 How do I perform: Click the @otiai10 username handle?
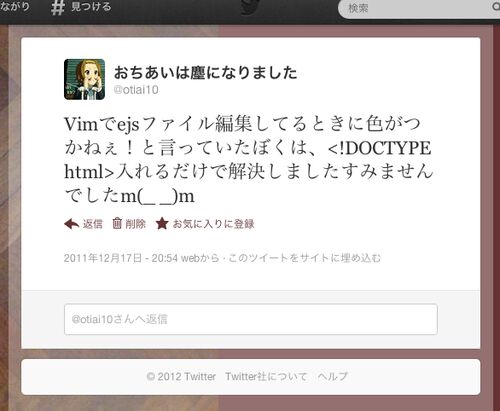pyautogui.click(x=136, y=90)
